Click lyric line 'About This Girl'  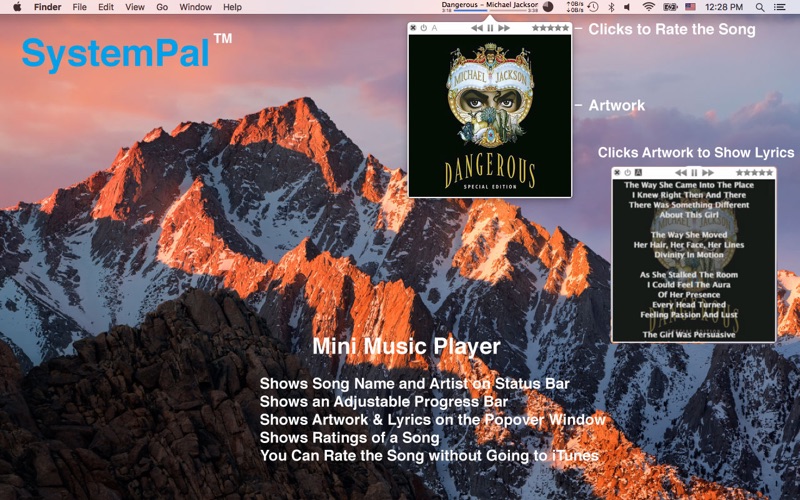(x=689, y=215)
